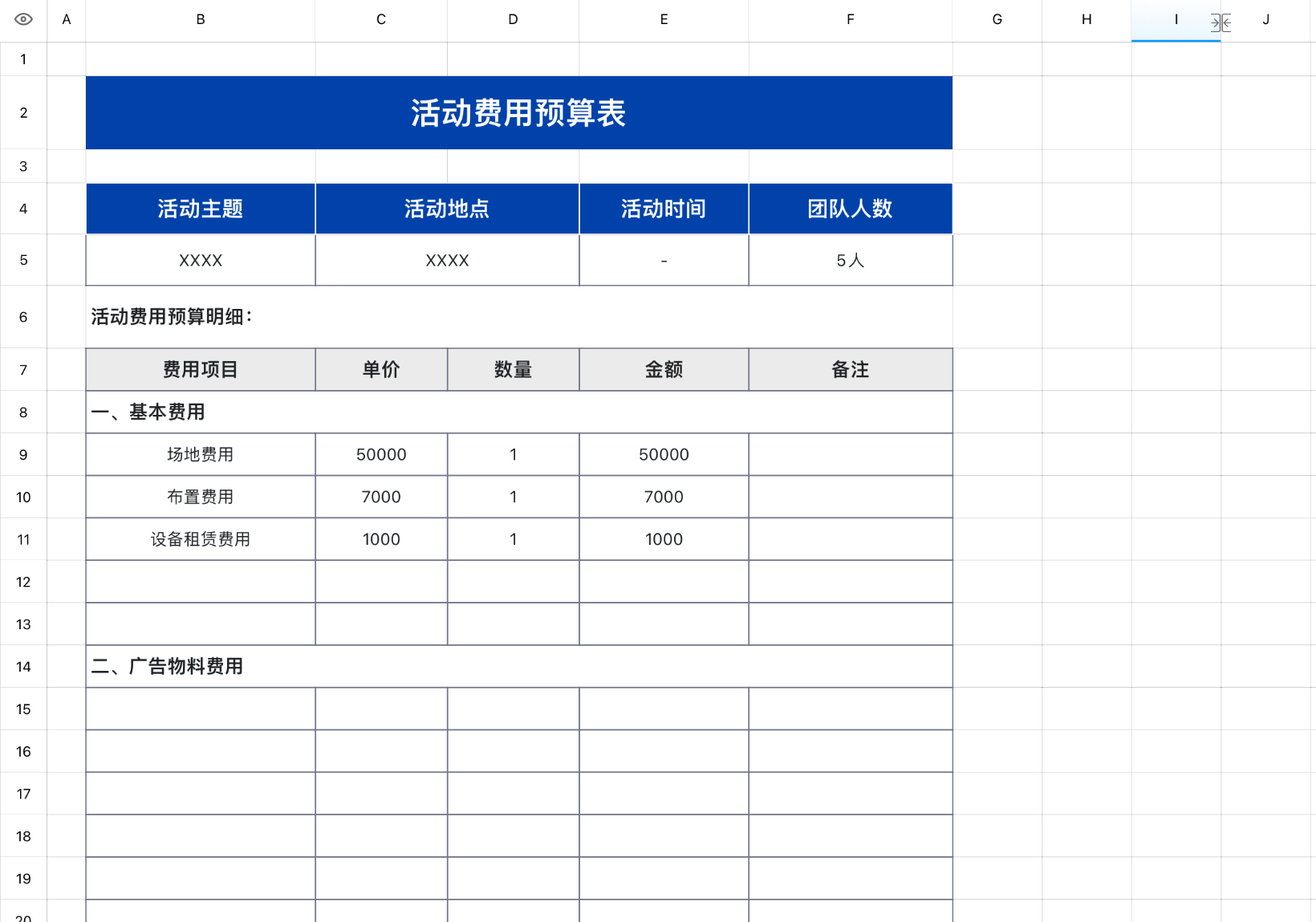Select the dash cell under 活动时间
The height and width of the screenshot is (922, 1316).
click(x=664, y=260)
